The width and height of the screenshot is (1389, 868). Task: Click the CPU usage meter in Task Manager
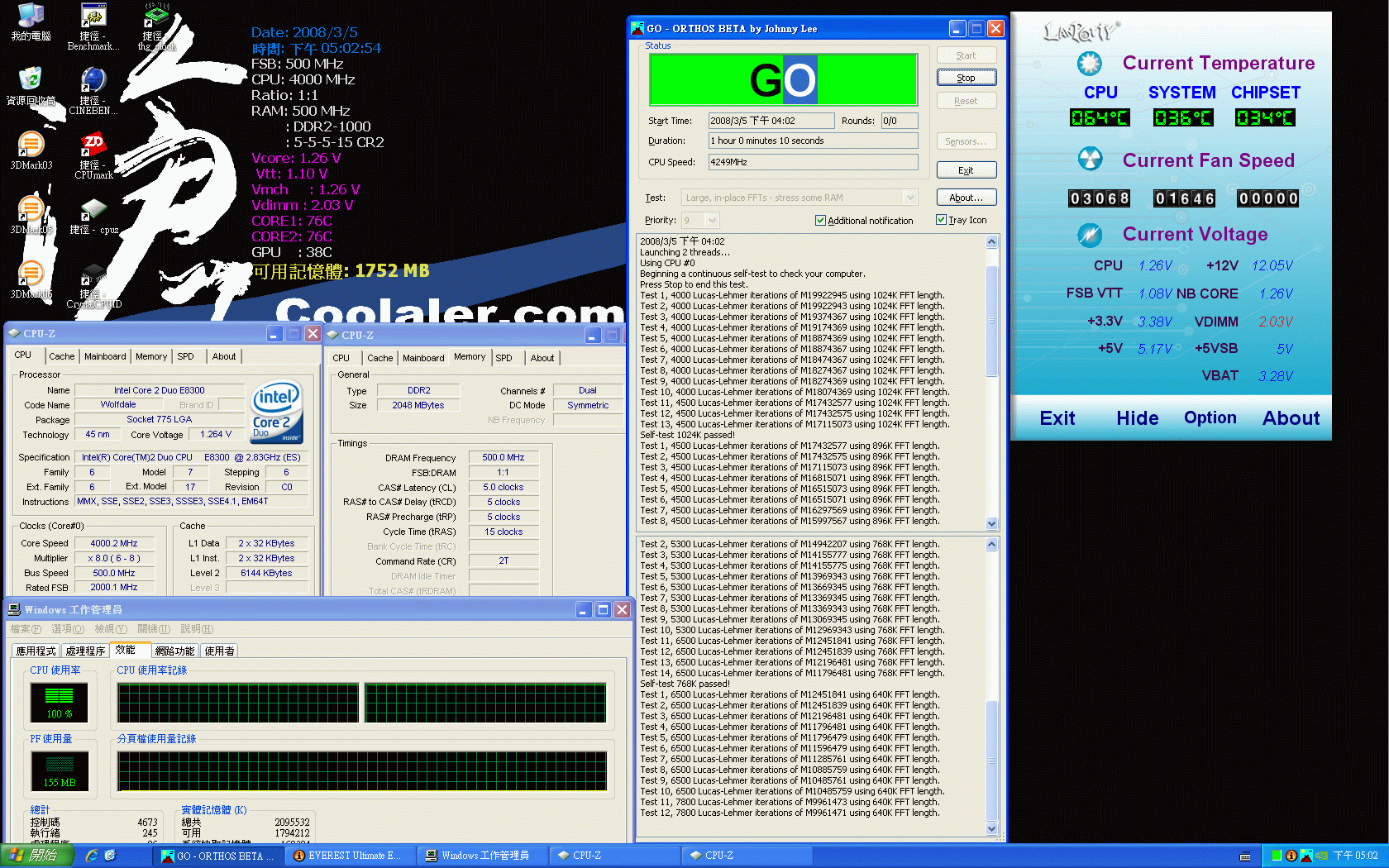59,702
